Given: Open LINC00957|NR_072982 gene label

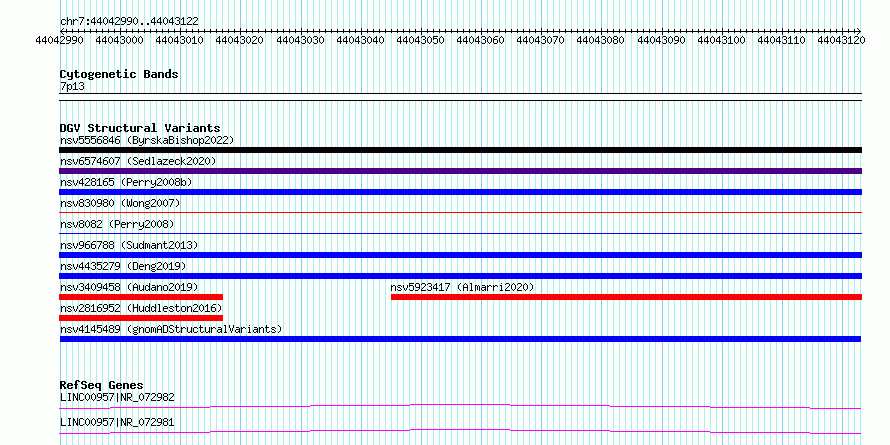Looking at the screenshot, I should pos(117,397).
